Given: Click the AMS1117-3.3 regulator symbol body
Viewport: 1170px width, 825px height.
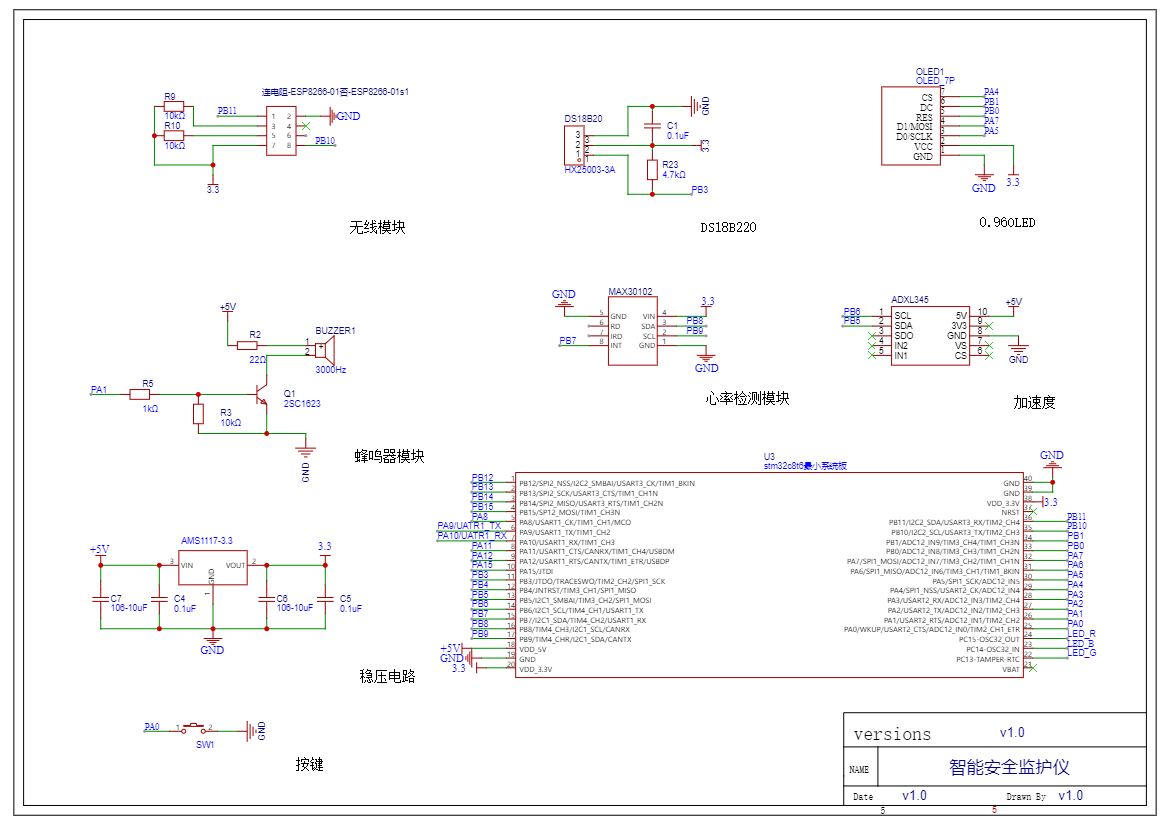Looking at the screenshot, I should point(213,568).
